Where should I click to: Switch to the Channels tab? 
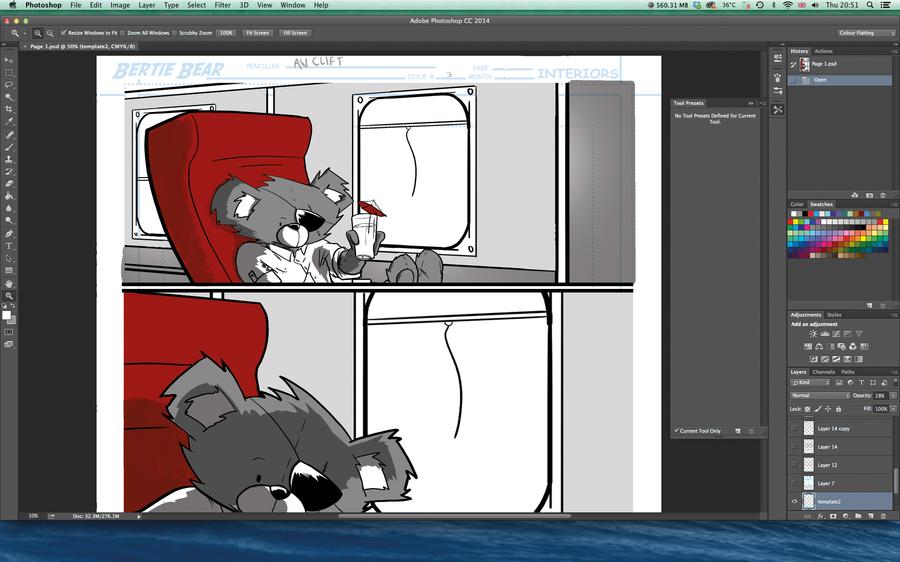823,372
